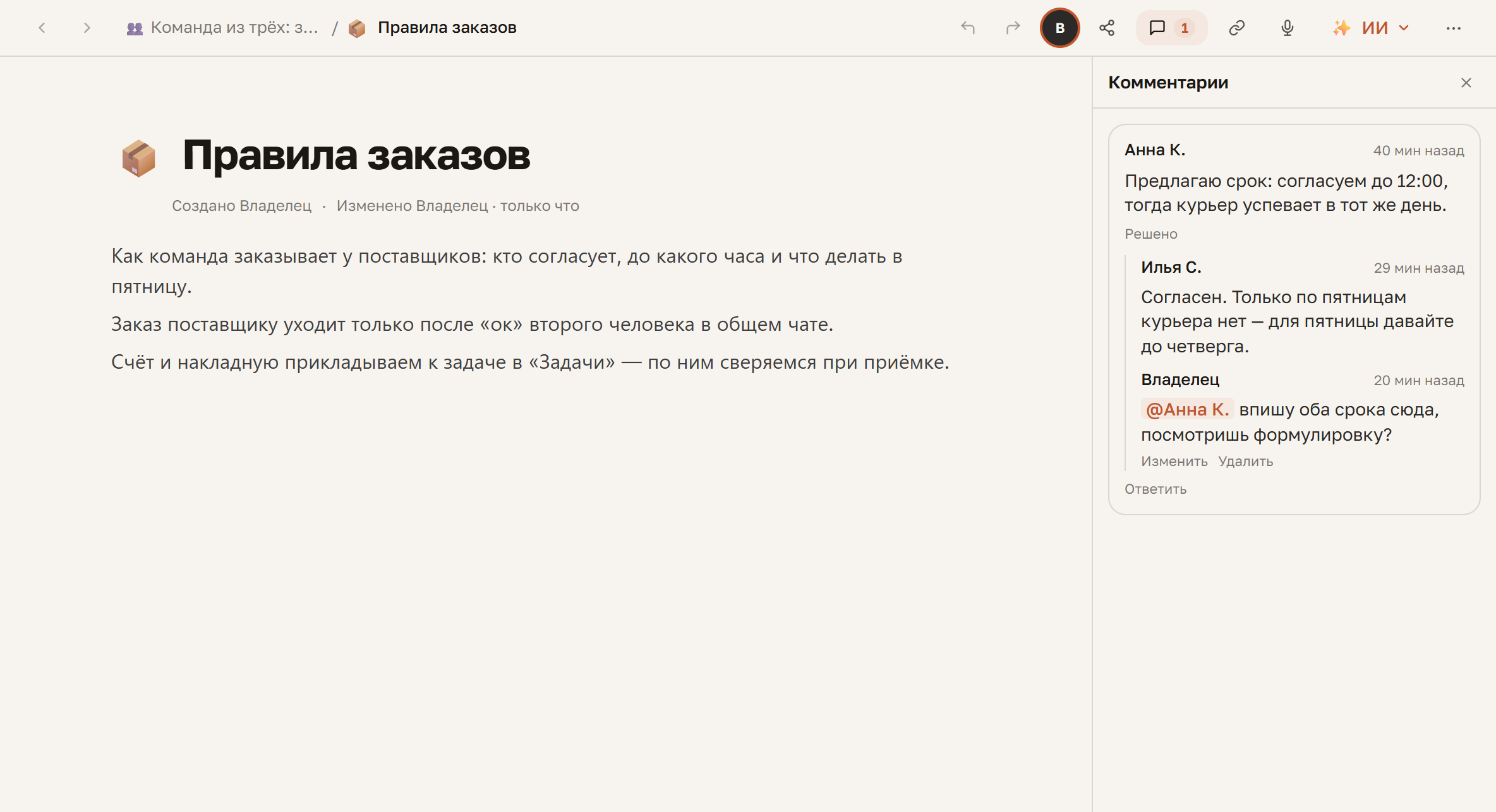Click the author name 'Анна К.'
The height and width of the screenshot is (812, 1496).
(x=1155, y=150)
